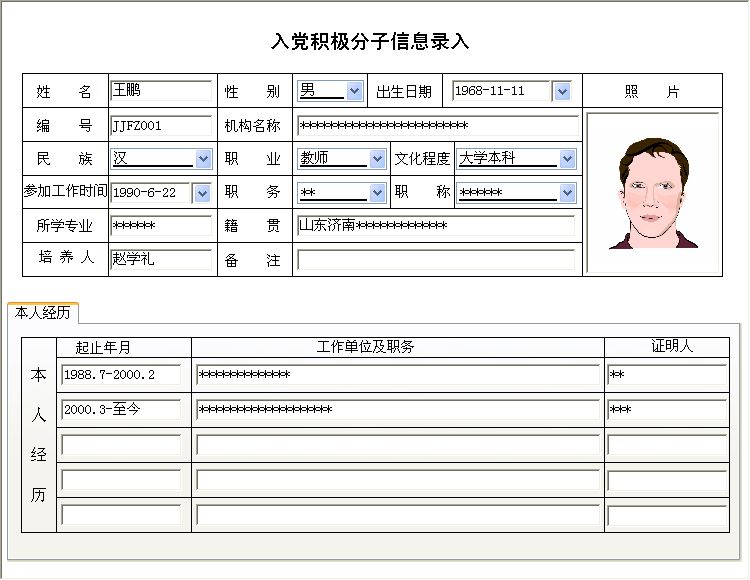
Task: Click the 籍贯 field showing 山东济南
Action: pos(436,226)
